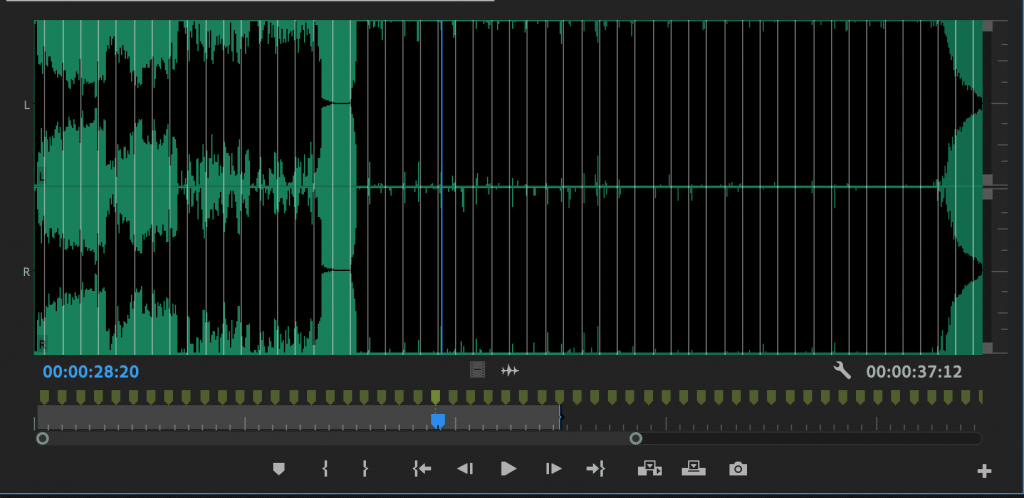
Task: Select the Drag Audio Only waveform icon
Action: [509, 371]
